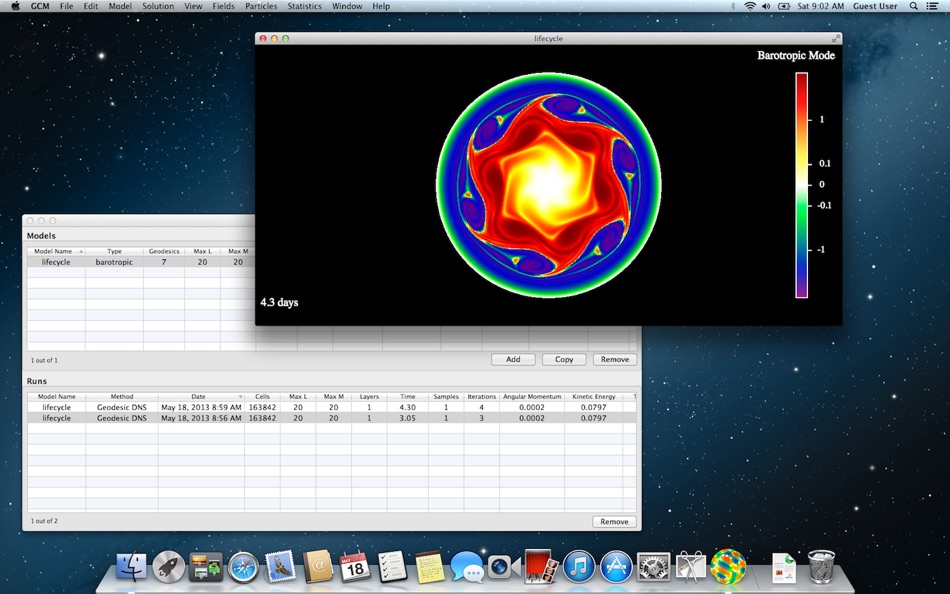Click Add button in Models section

point(513,359)
